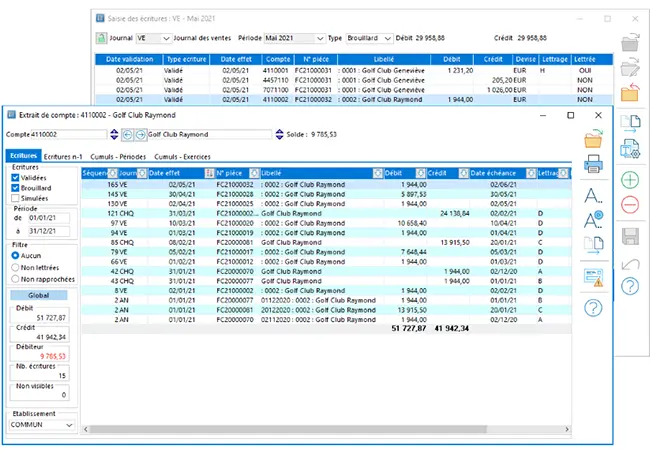Select entry row 165 VE FC21000032
The image size is (650, 452).
point(326,185)
